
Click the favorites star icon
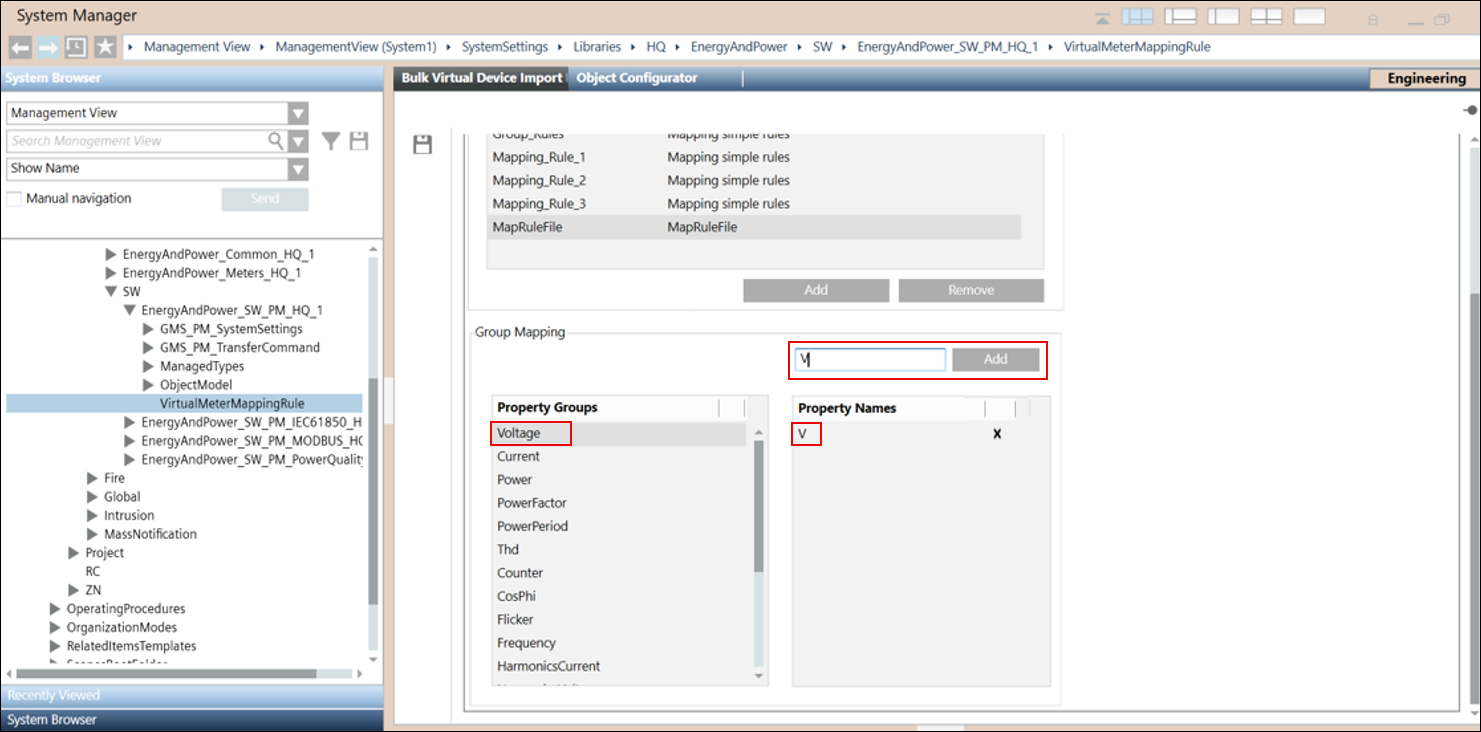coord(105,47)
